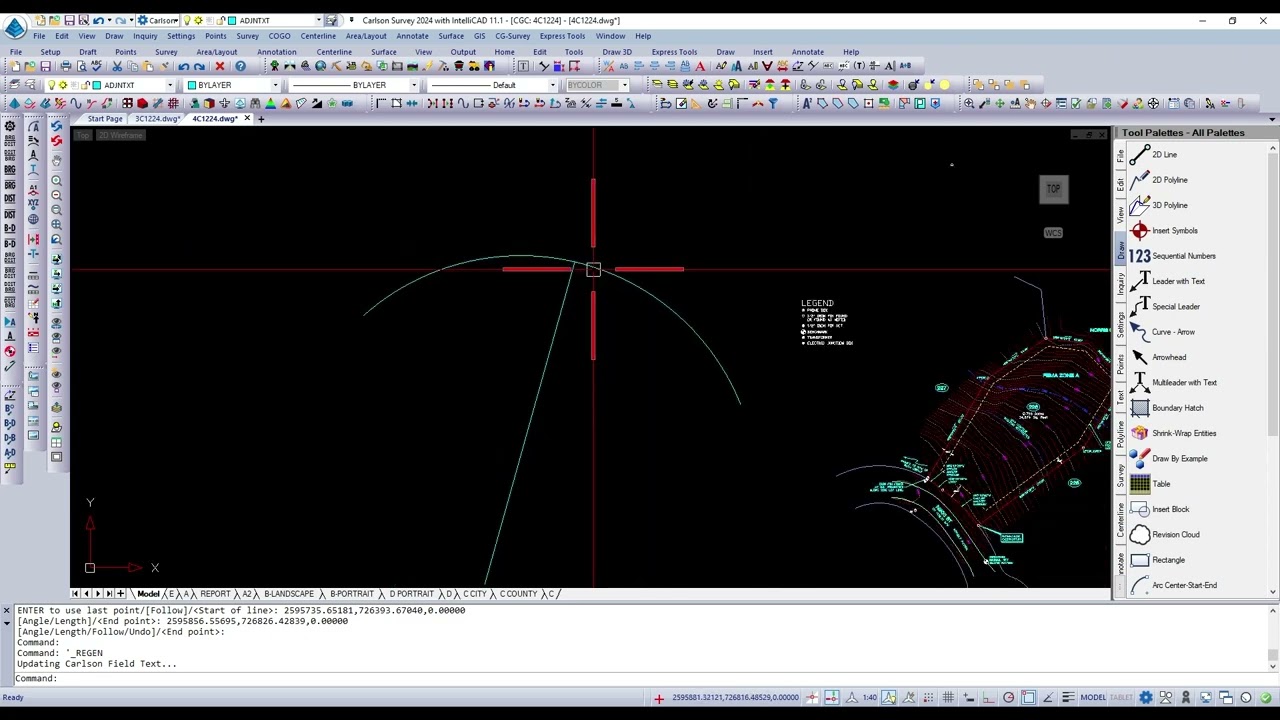The width and height of the screenshot is (1280, 720).
Task: Click the settings gear icon in status bar
Action: [x=1146, y=697]
